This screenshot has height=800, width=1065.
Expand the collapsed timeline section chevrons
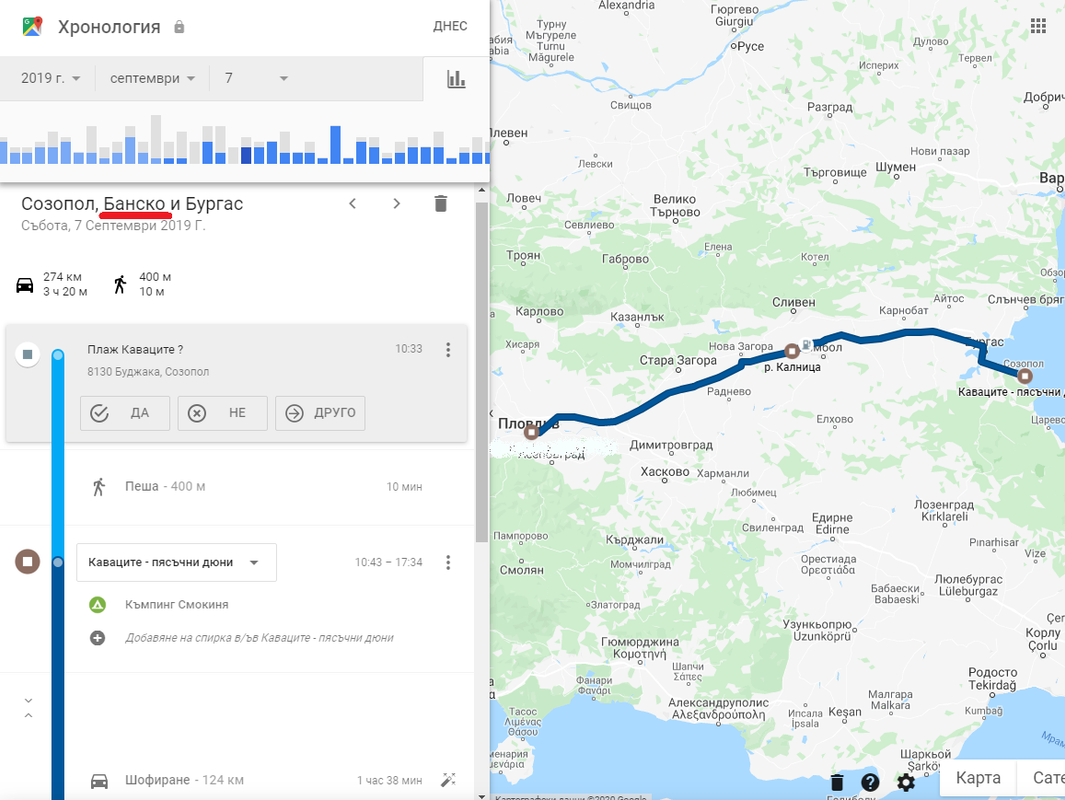click(x=29, y=708)
